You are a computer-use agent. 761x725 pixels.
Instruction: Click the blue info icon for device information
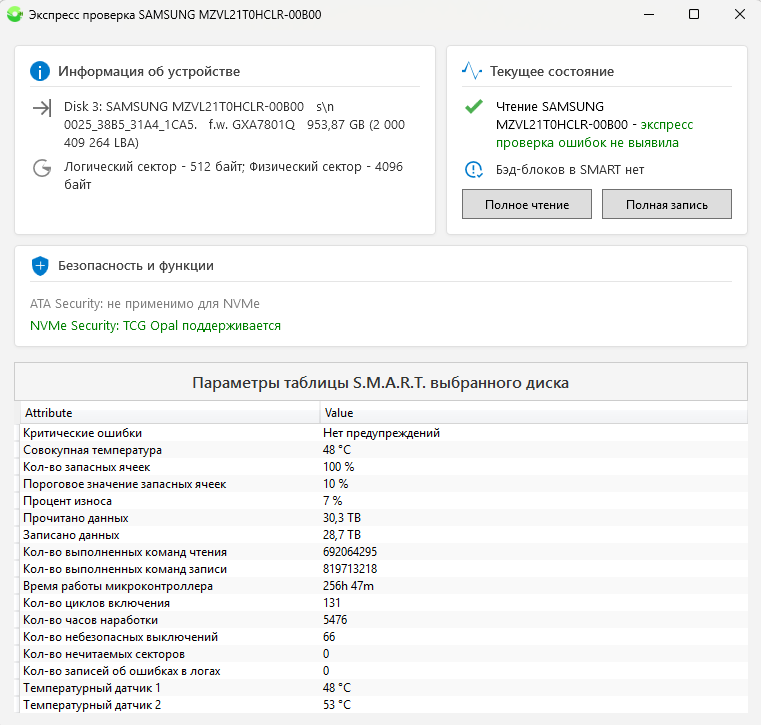coord(40,71)
